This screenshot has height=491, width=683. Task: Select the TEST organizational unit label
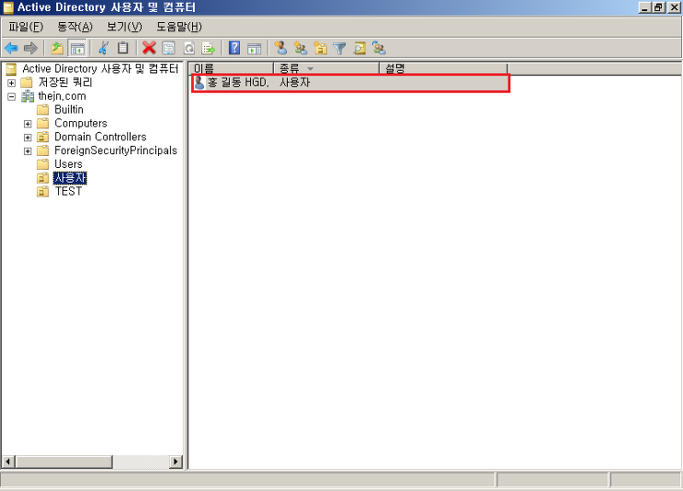[x=68, y=191]
